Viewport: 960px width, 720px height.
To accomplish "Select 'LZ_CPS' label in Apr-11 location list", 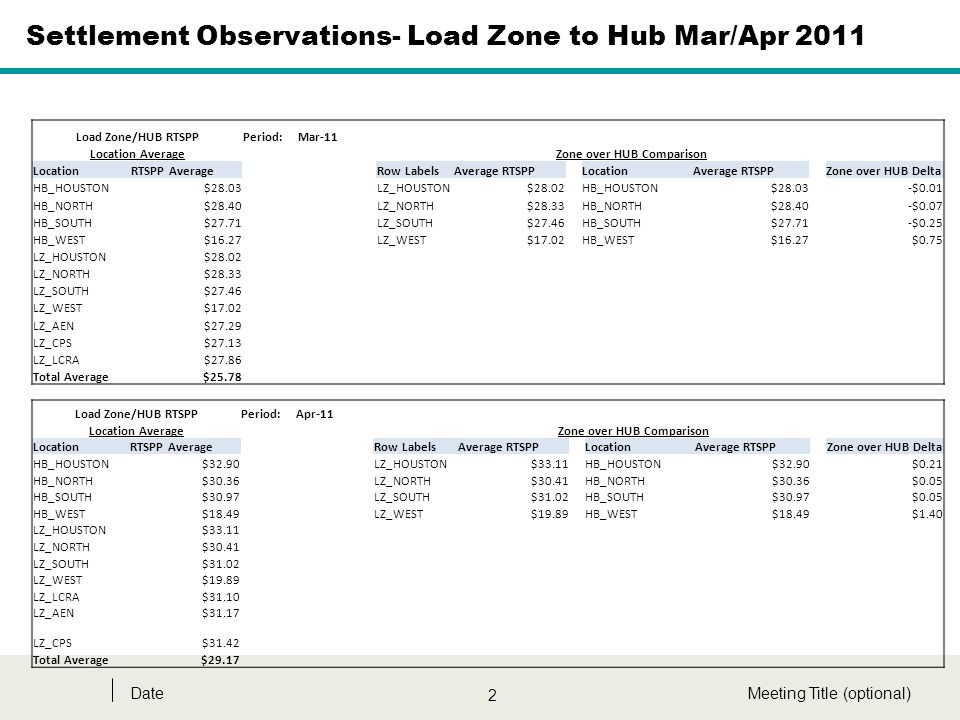I will (x=52, y=643).
